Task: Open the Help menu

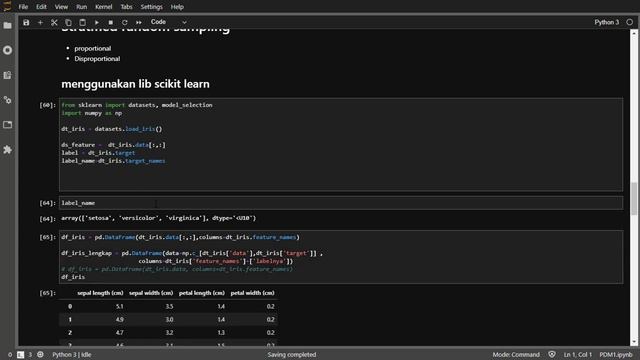Action: coord(177,7)
